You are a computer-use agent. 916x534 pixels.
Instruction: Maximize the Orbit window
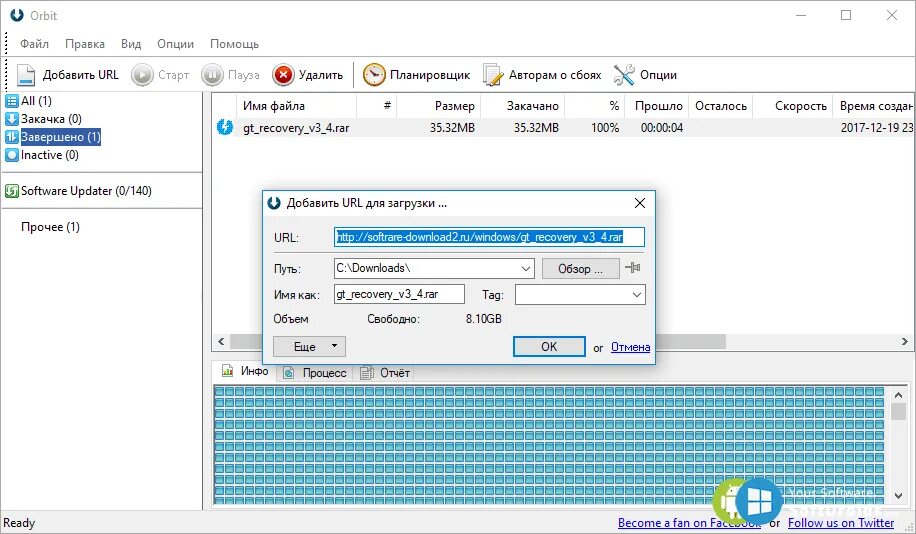(846, 15)
